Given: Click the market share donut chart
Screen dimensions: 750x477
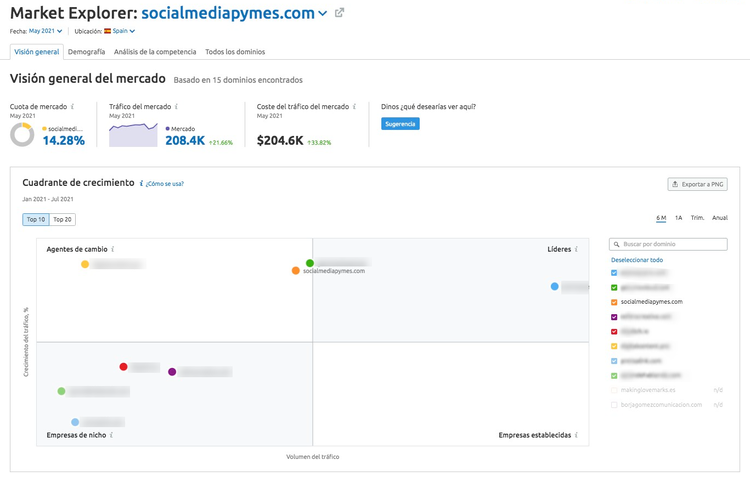Looking at the screenshot, I should click(x=22, y=135).
